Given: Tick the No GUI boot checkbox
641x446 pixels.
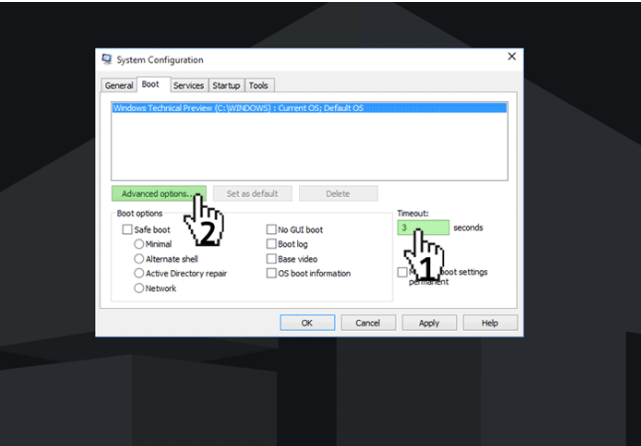Looking at the screenshot, I should tap(271, 229).
